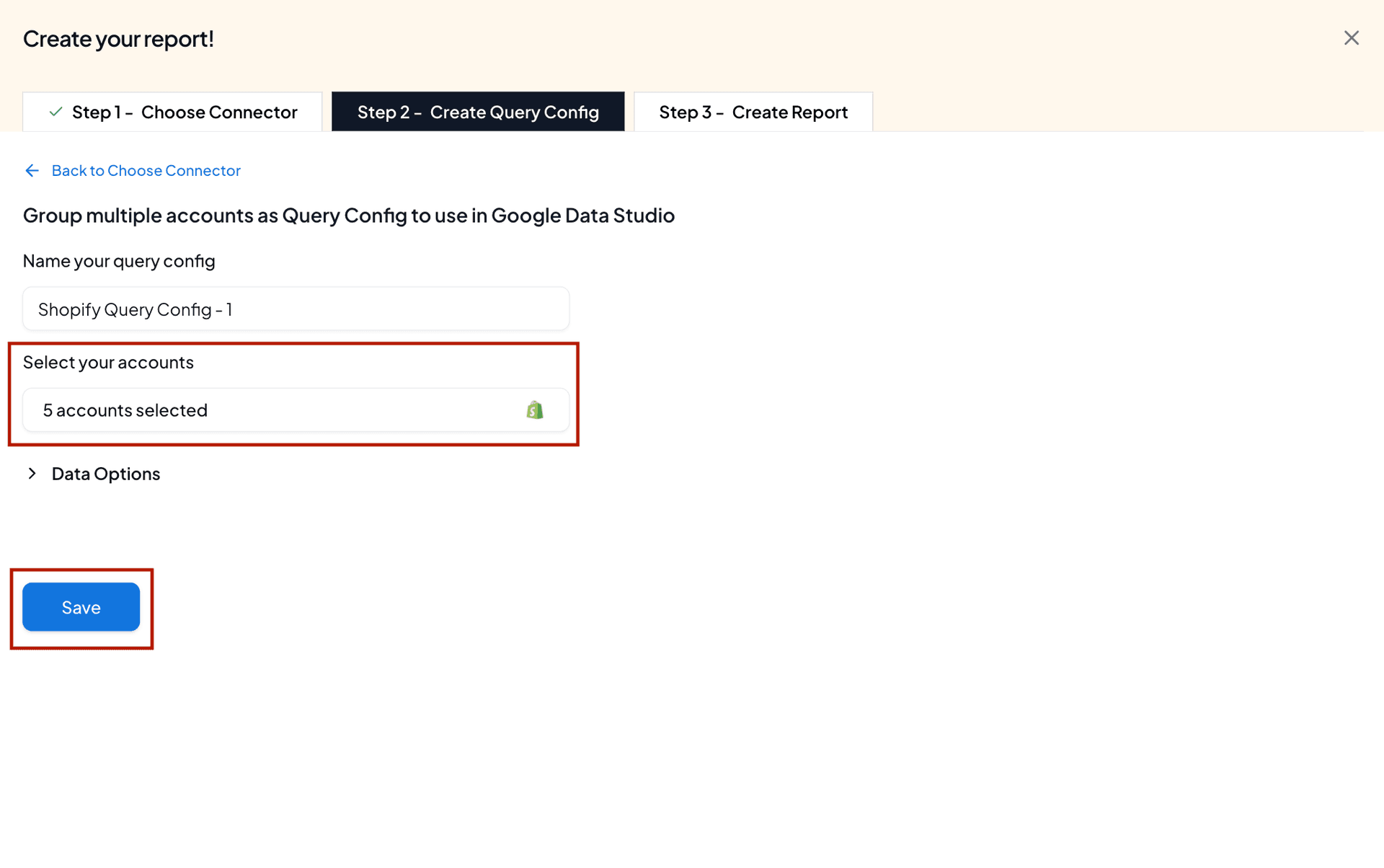Select Step 2 Create Query Config tab
The image size is (1384, 868).
coord(478,112)
